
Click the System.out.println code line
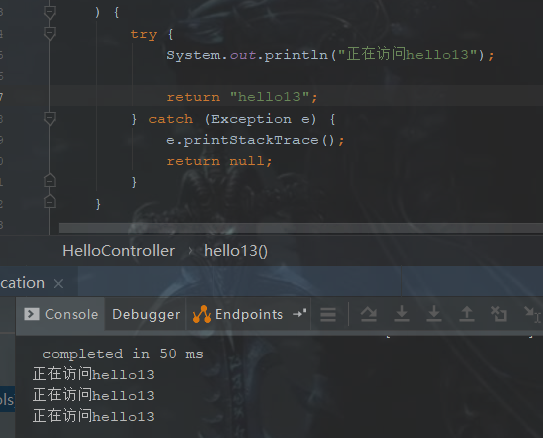[330, 55]
